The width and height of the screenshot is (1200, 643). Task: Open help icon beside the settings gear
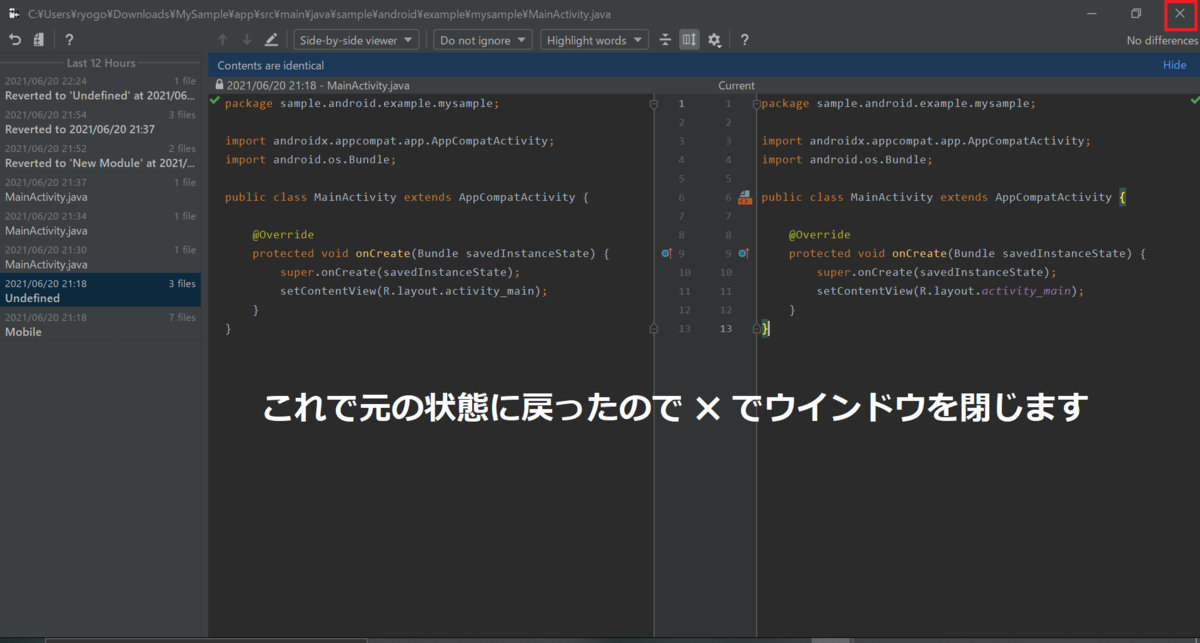point(744,40)
